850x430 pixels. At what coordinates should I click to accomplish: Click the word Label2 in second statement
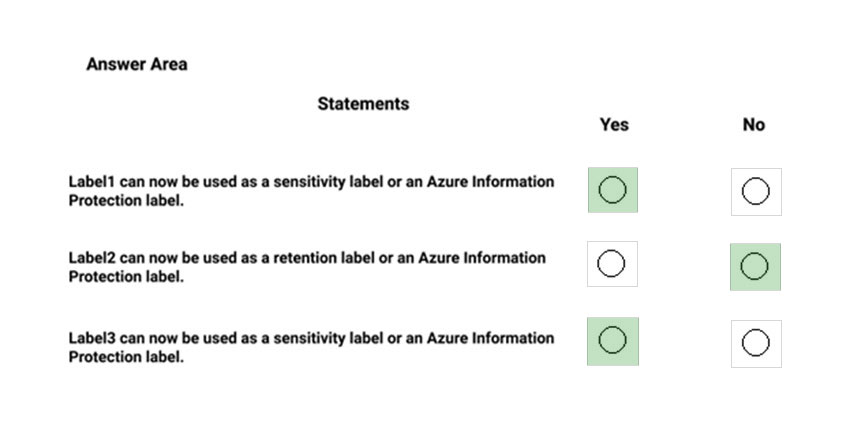pyautogui.click(x=92, y=258)
